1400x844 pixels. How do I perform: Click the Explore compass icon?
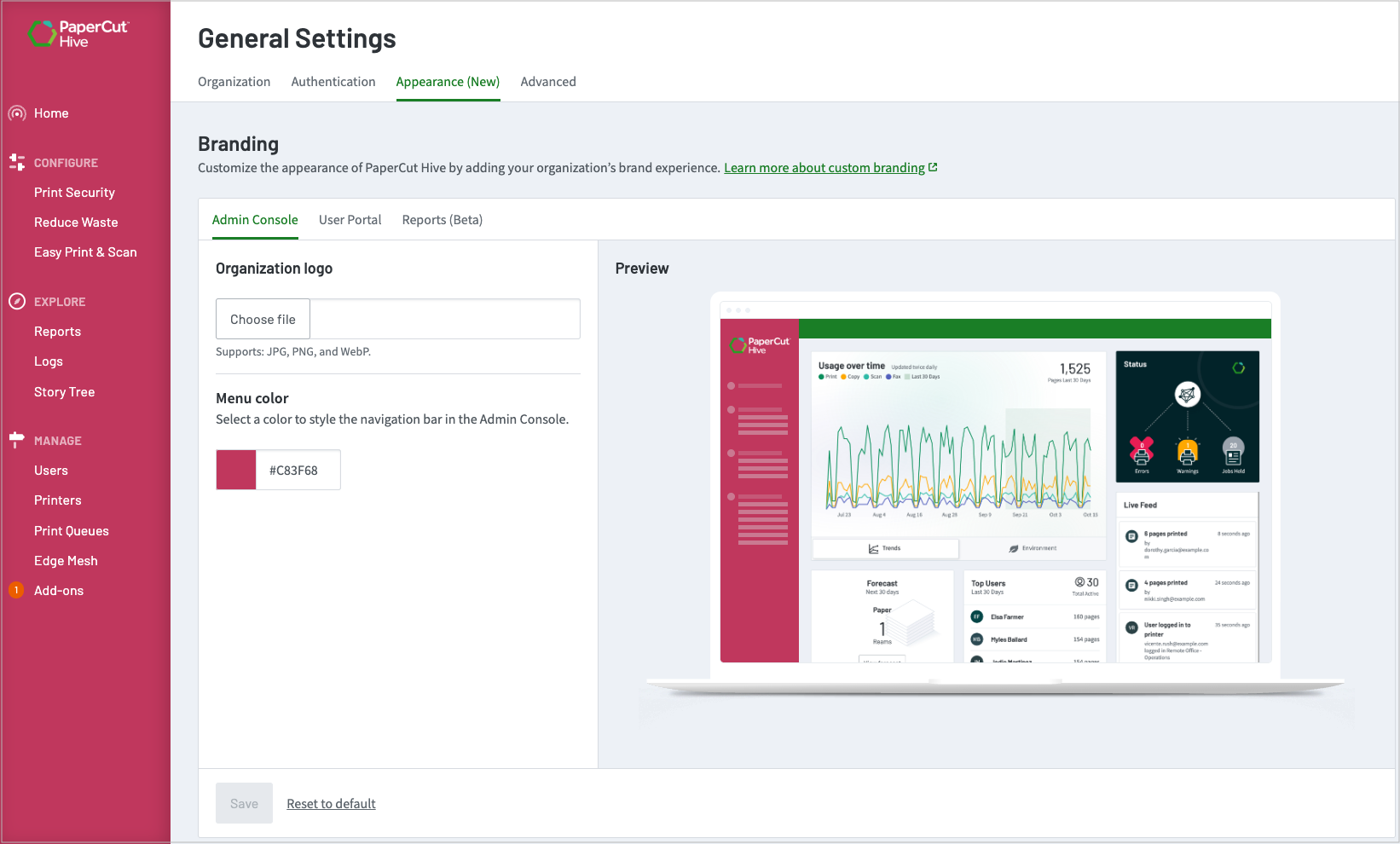tap(17, 301)
